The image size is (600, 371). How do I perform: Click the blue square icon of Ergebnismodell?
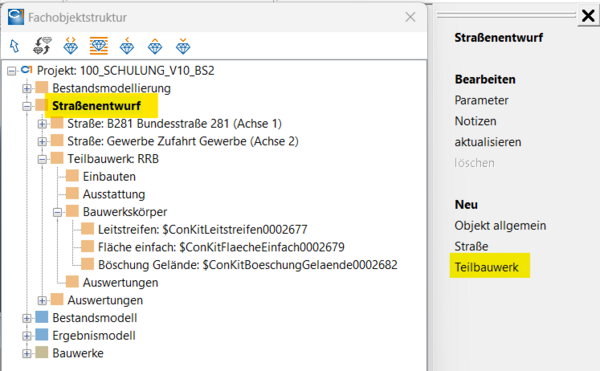coord(42,335)
